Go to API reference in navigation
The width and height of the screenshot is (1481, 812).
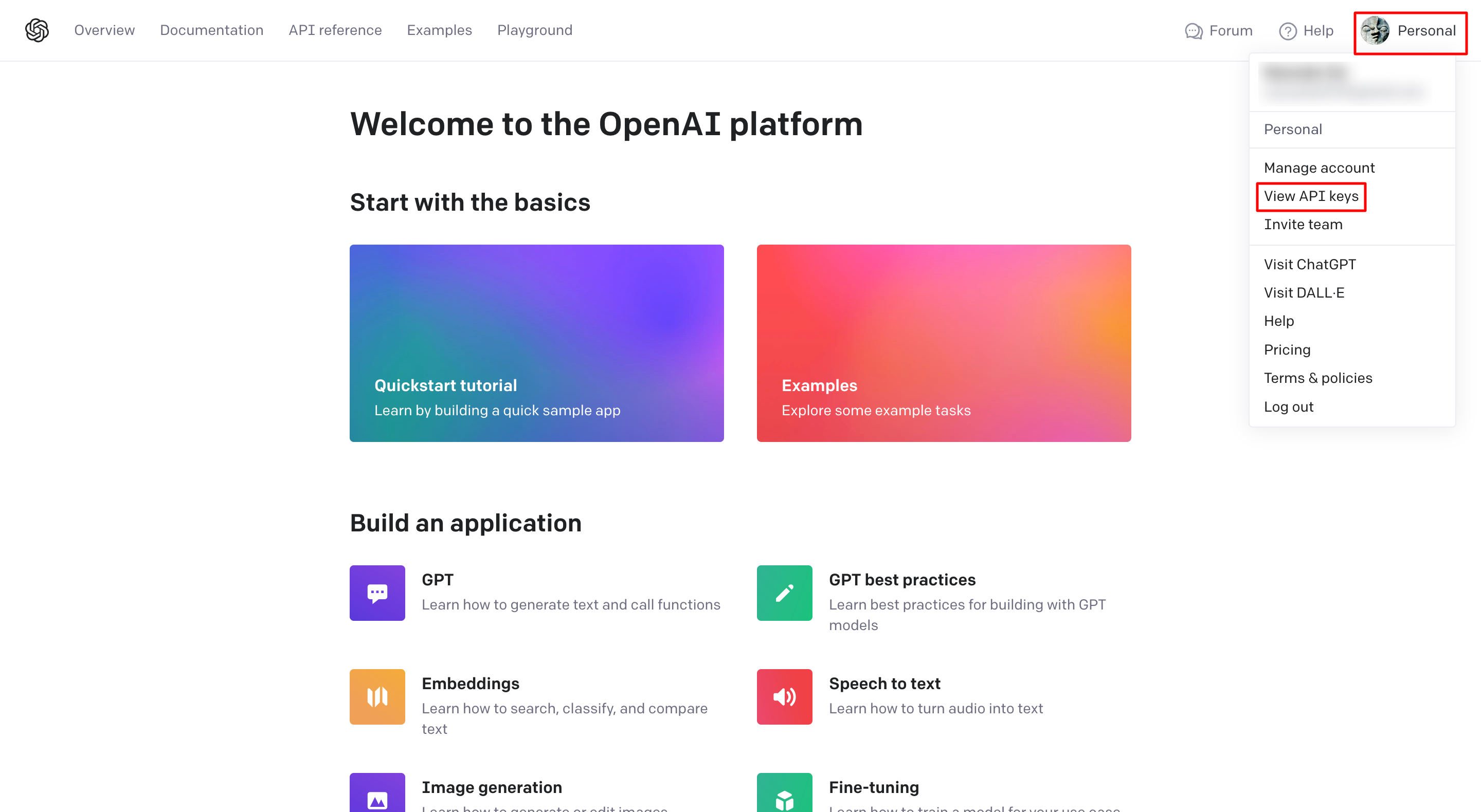[x=335, y=30]
